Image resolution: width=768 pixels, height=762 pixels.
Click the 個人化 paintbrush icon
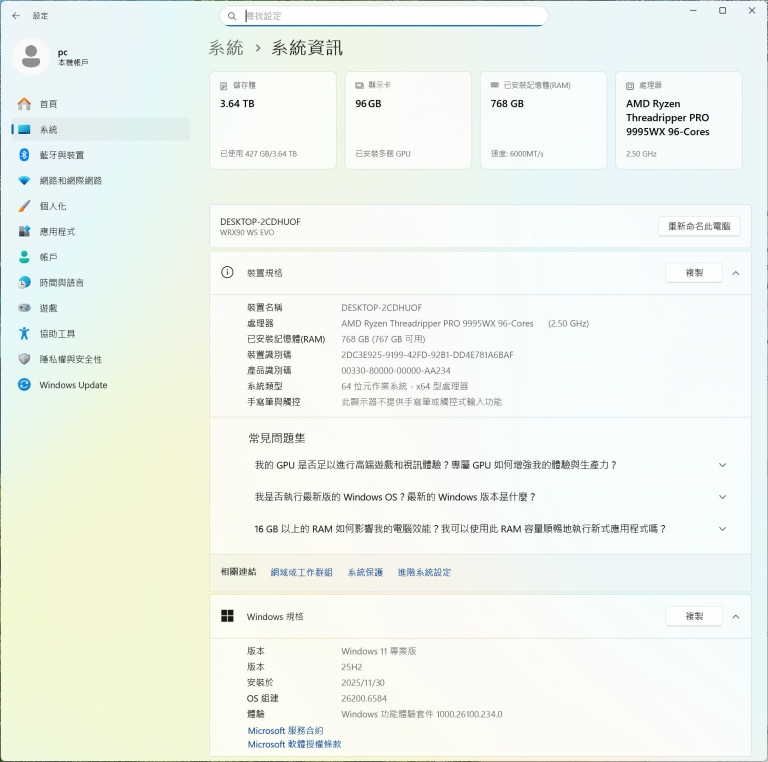(x=24, y=206)
